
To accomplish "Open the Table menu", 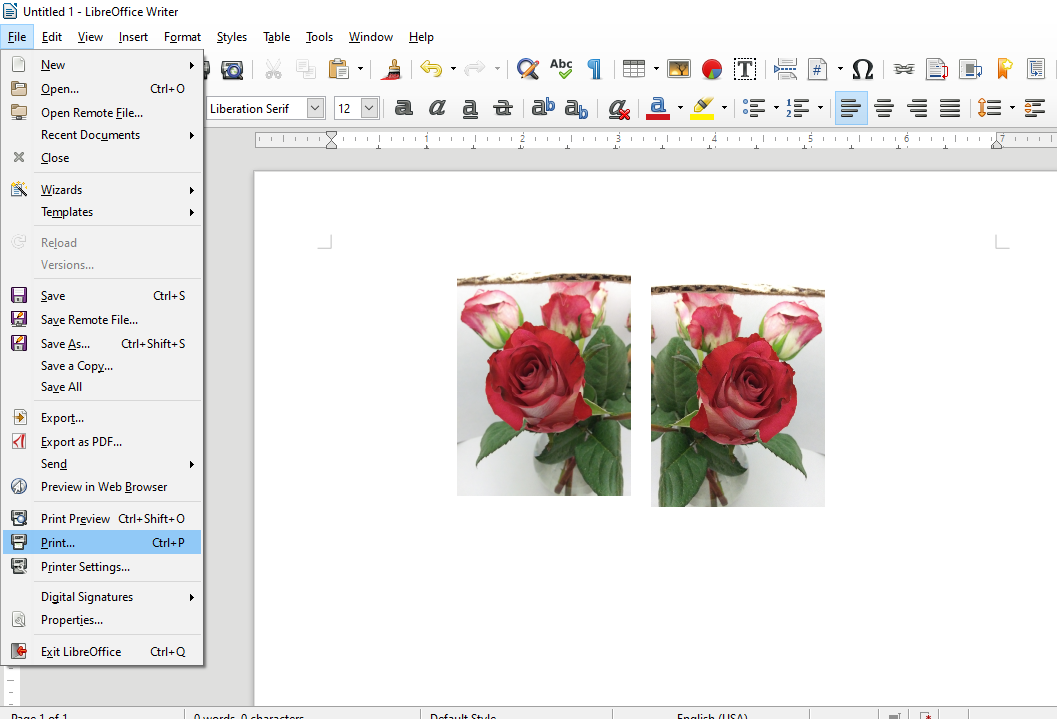I will [x=276, y=37].
